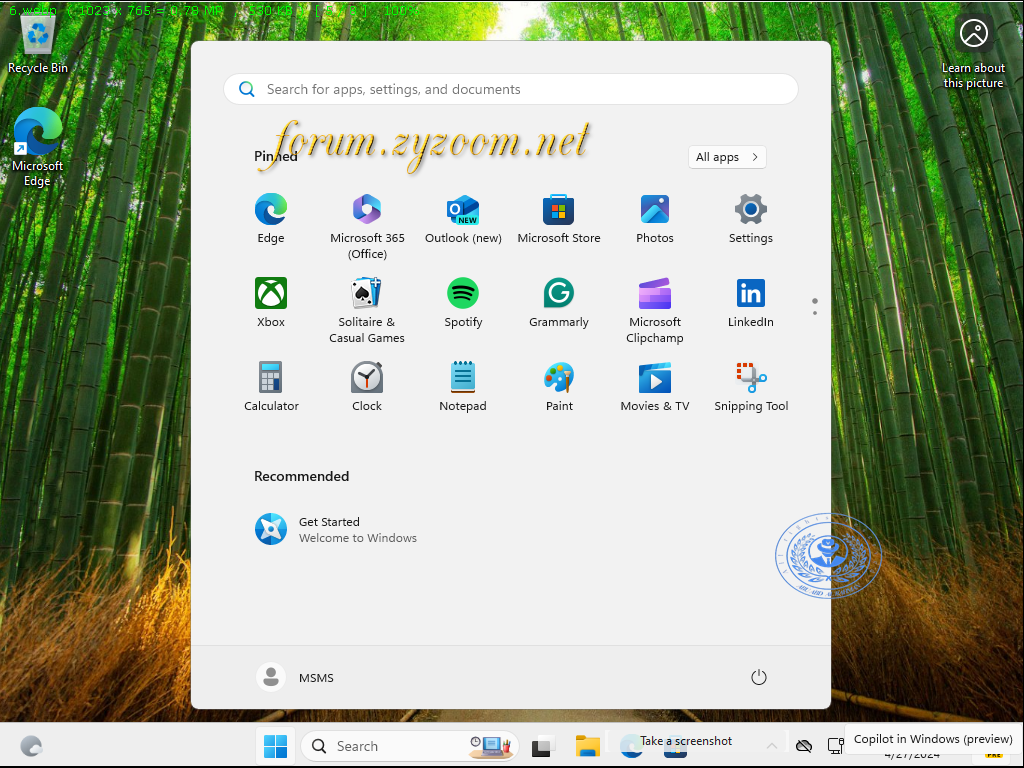Screen dimensions: 1024x768
Task: Open the Grammarly app
Action: pos(558,302)
